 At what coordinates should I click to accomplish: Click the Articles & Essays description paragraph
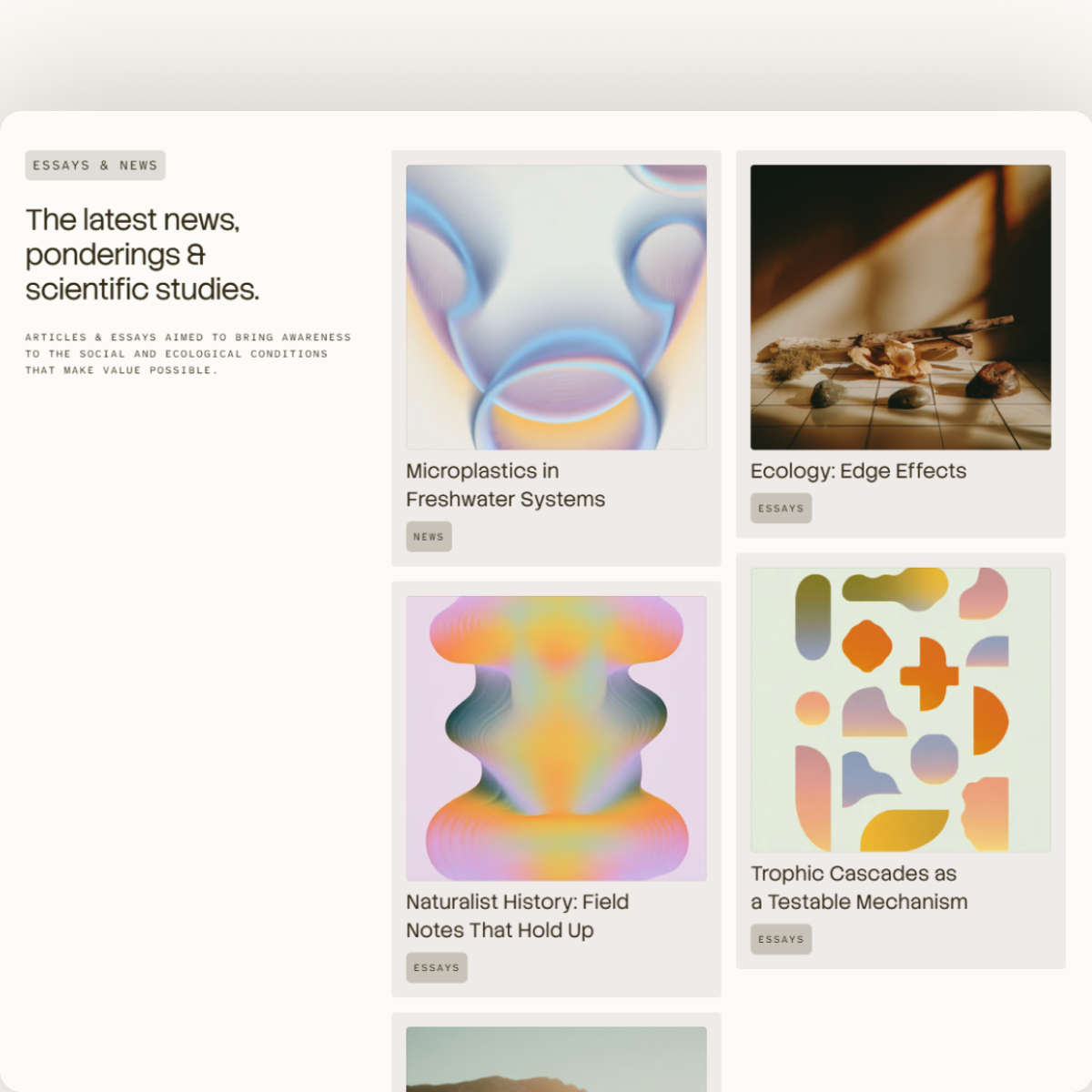(188, 354)
